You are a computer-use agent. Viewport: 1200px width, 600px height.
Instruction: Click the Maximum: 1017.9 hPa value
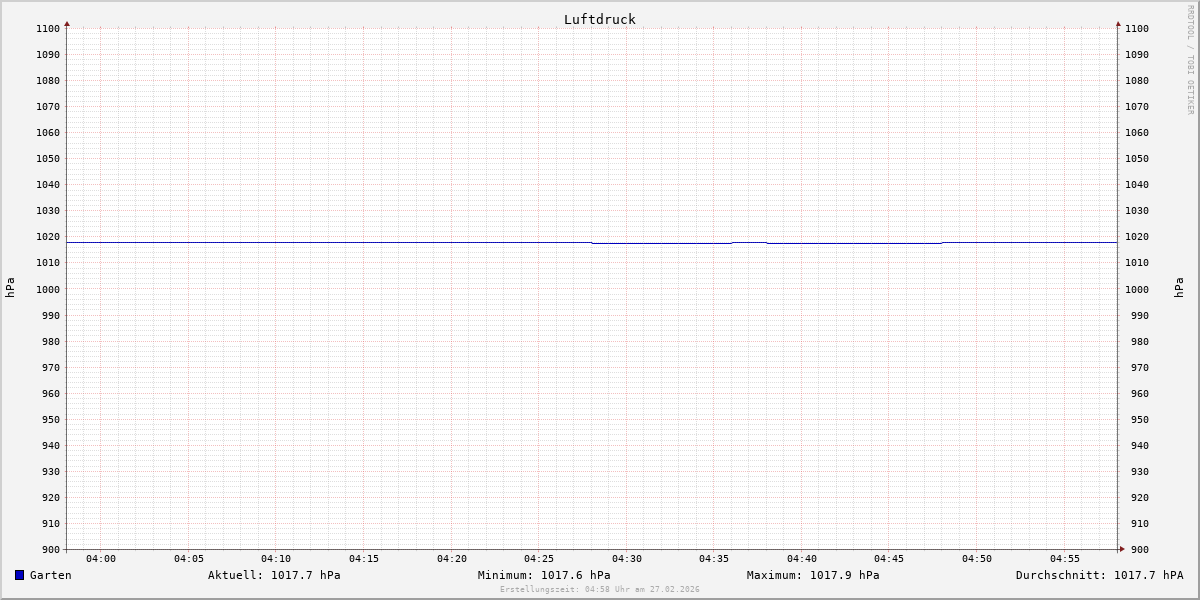[x=813, y=575]
